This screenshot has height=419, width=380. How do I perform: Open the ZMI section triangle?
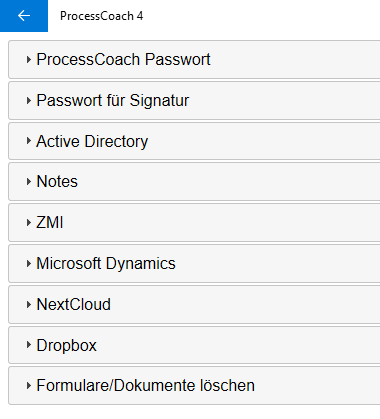(x=29, y=223)
